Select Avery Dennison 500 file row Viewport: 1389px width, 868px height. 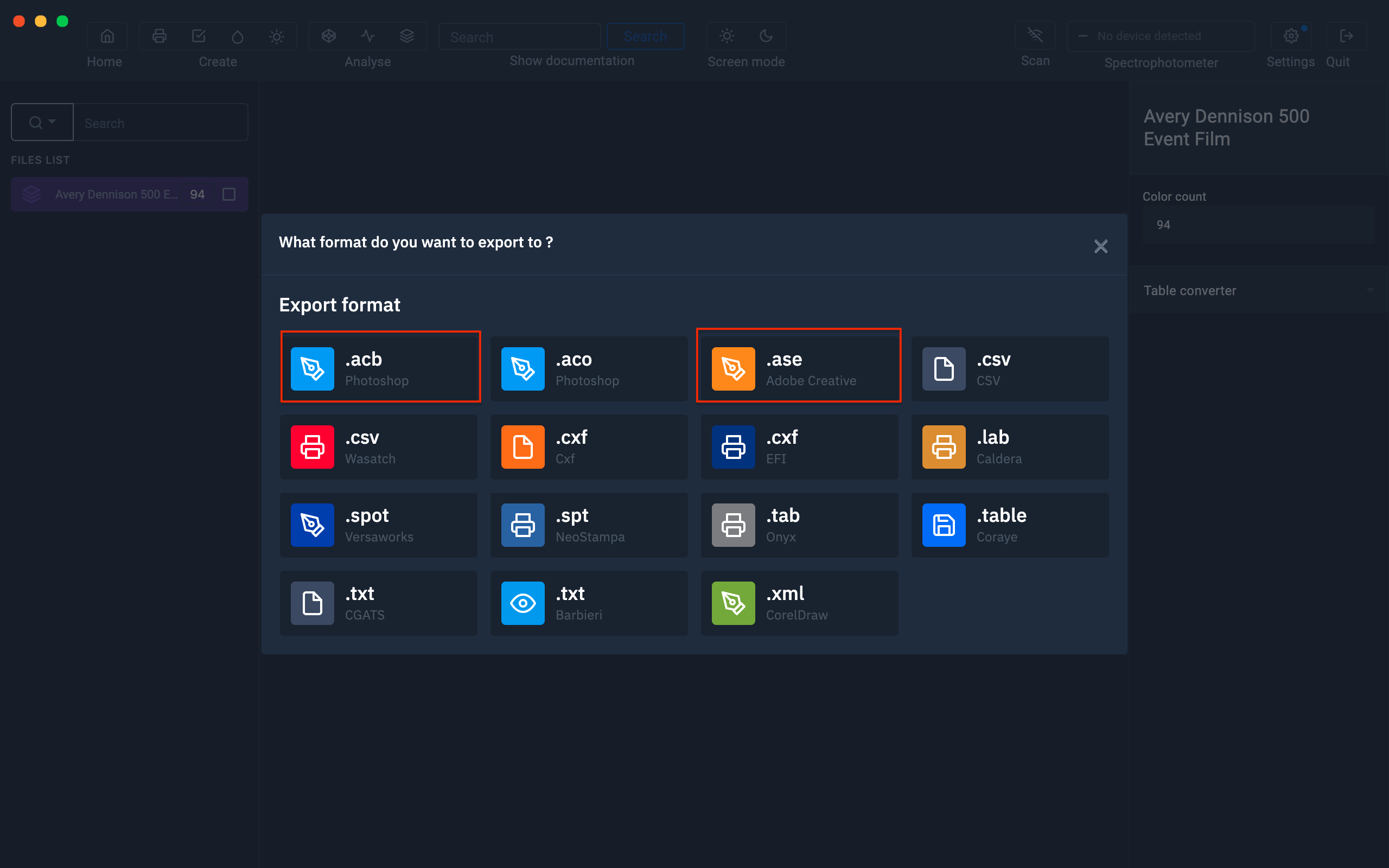point(130,194)
